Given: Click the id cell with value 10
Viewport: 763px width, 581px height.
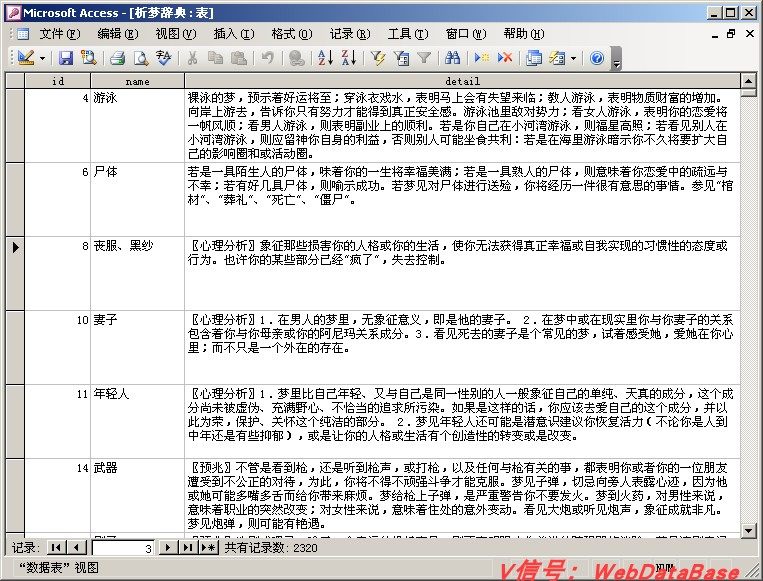Looking at the screenshot, I should pos(57,347).
